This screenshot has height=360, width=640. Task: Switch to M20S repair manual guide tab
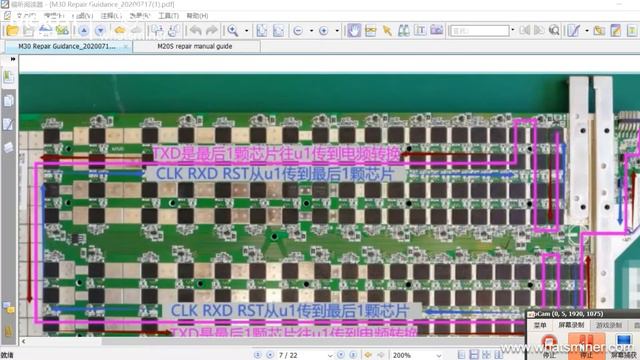(195, 47)
